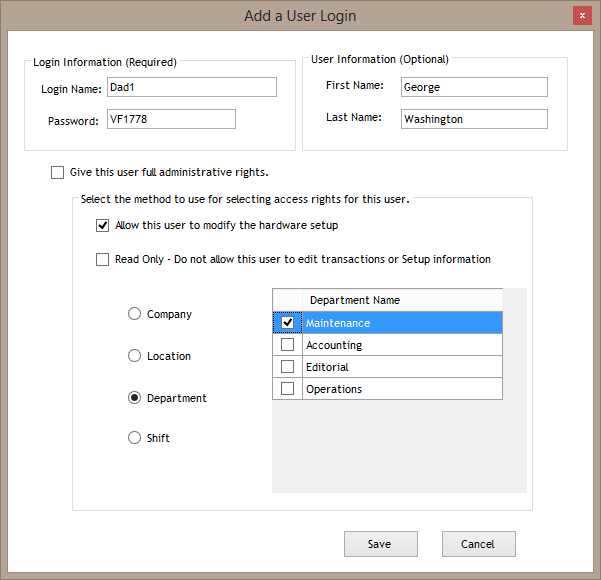This screenshot has height=580, width=601.
Task: Enable full administrative rights checkbox
Action: pos(57,172)
